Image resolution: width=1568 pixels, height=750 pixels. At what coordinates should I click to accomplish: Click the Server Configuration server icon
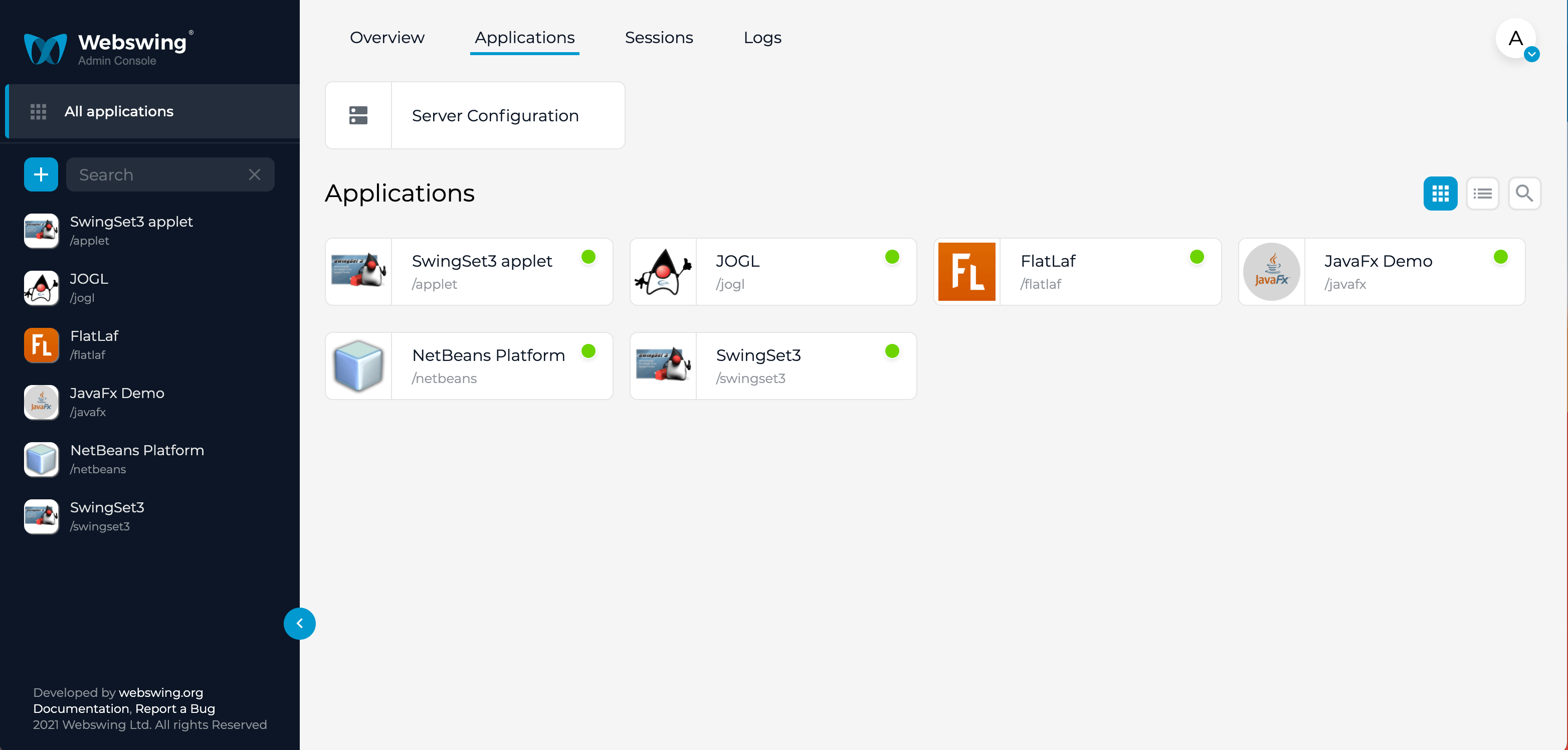click(358, 116)
